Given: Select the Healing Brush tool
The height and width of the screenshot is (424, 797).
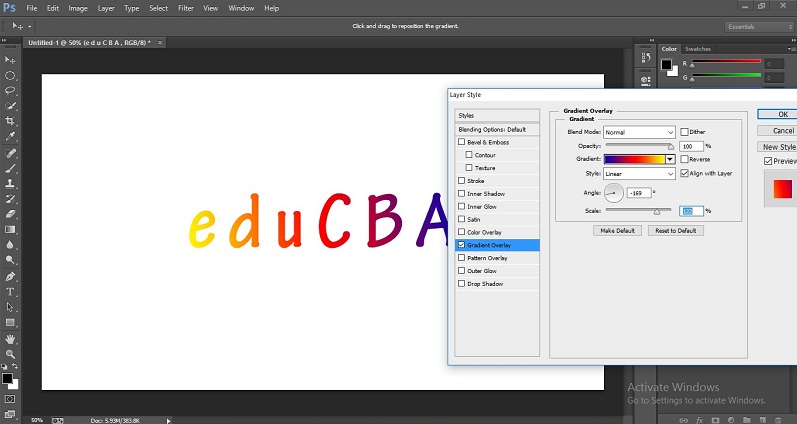Looking at the screenshot, I should point(10,153).
